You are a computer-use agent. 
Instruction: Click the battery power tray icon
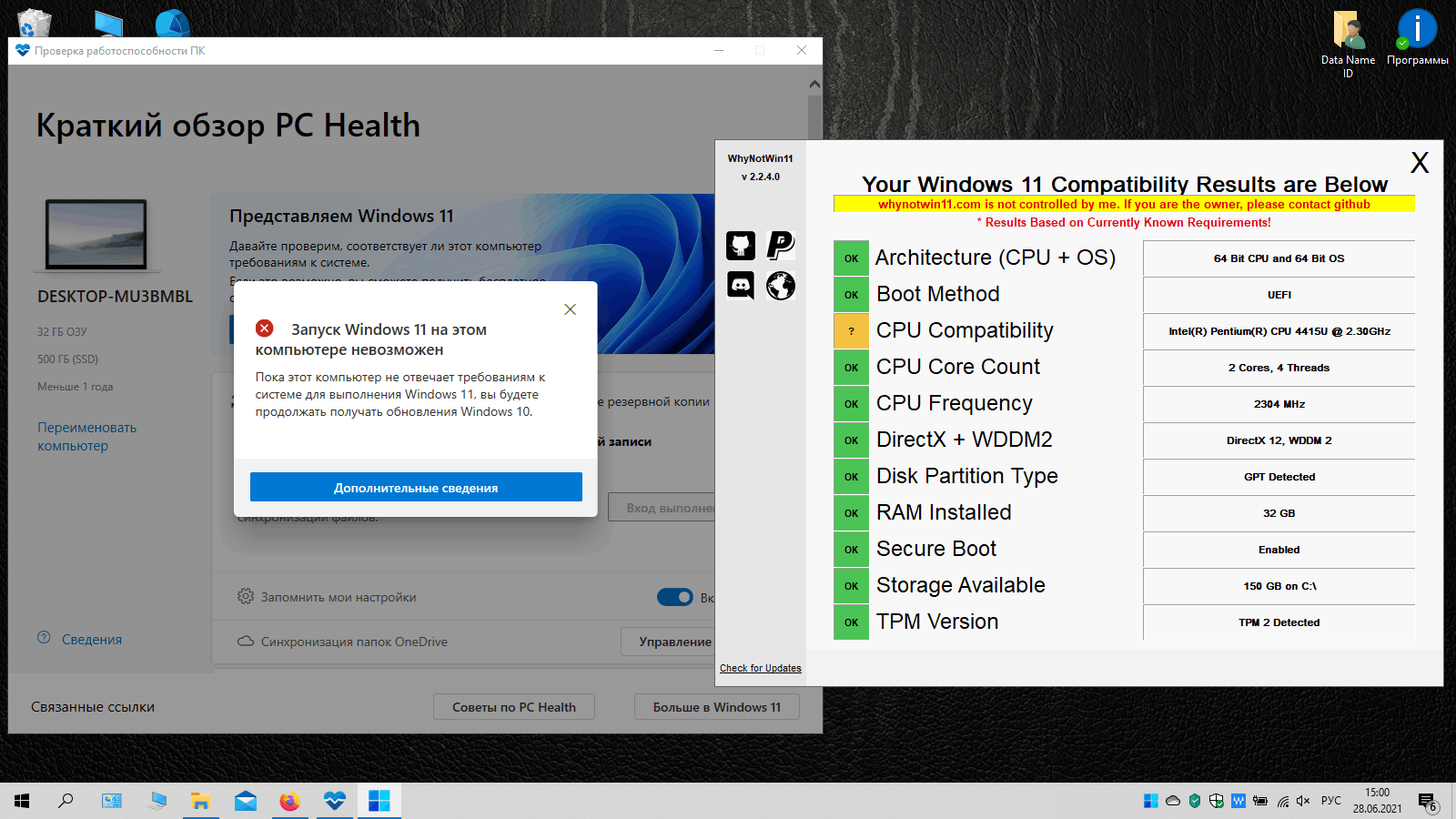click(x=1260, y=801)
